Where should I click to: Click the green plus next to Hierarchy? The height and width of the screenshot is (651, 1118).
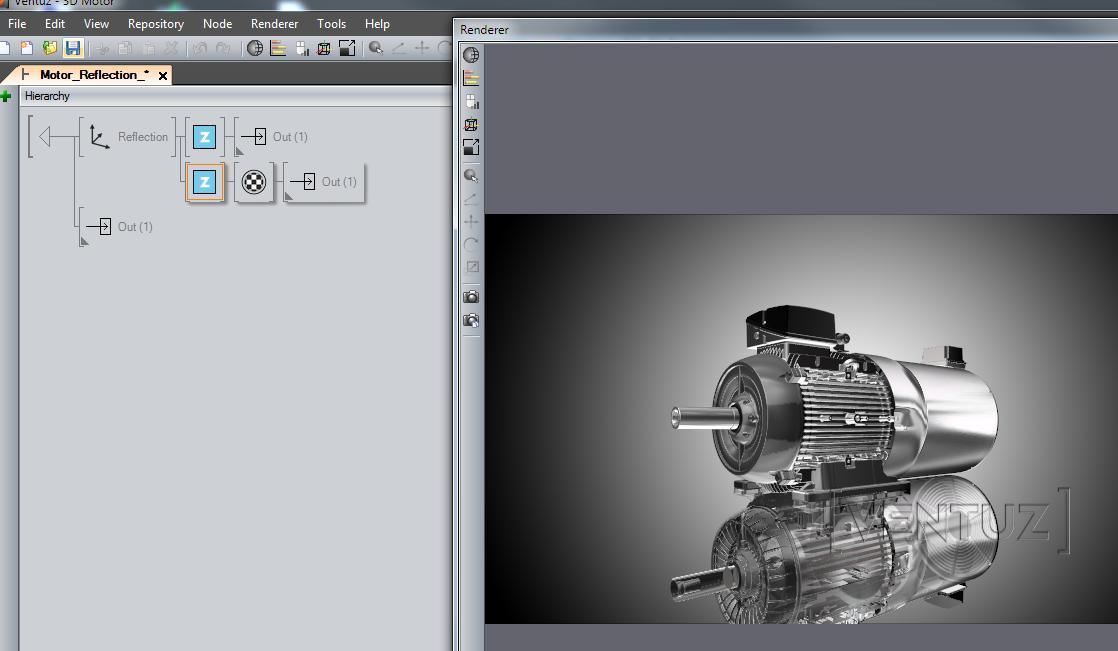(6, 96)
